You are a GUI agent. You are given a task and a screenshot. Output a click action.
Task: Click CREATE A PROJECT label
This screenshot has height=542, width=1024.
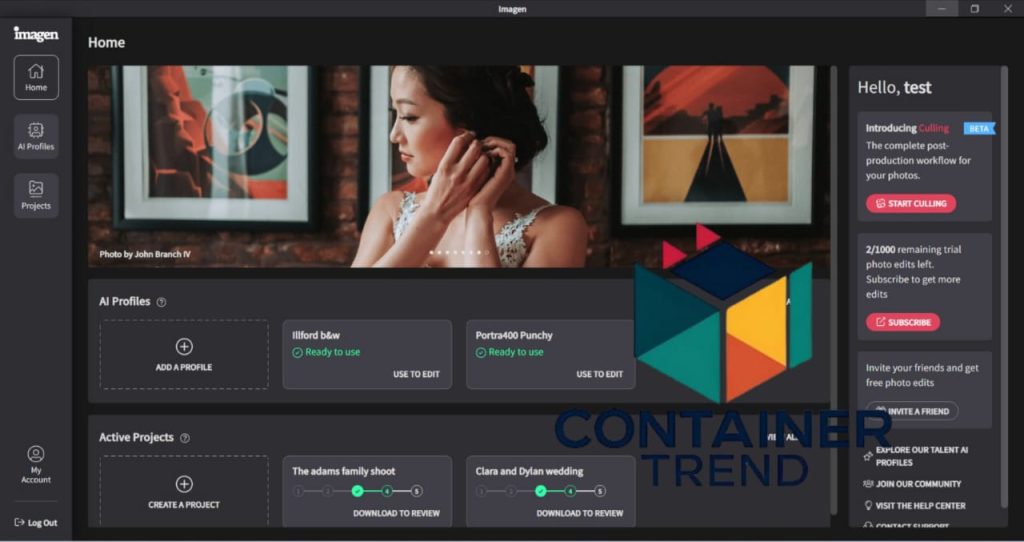point(184,505)
